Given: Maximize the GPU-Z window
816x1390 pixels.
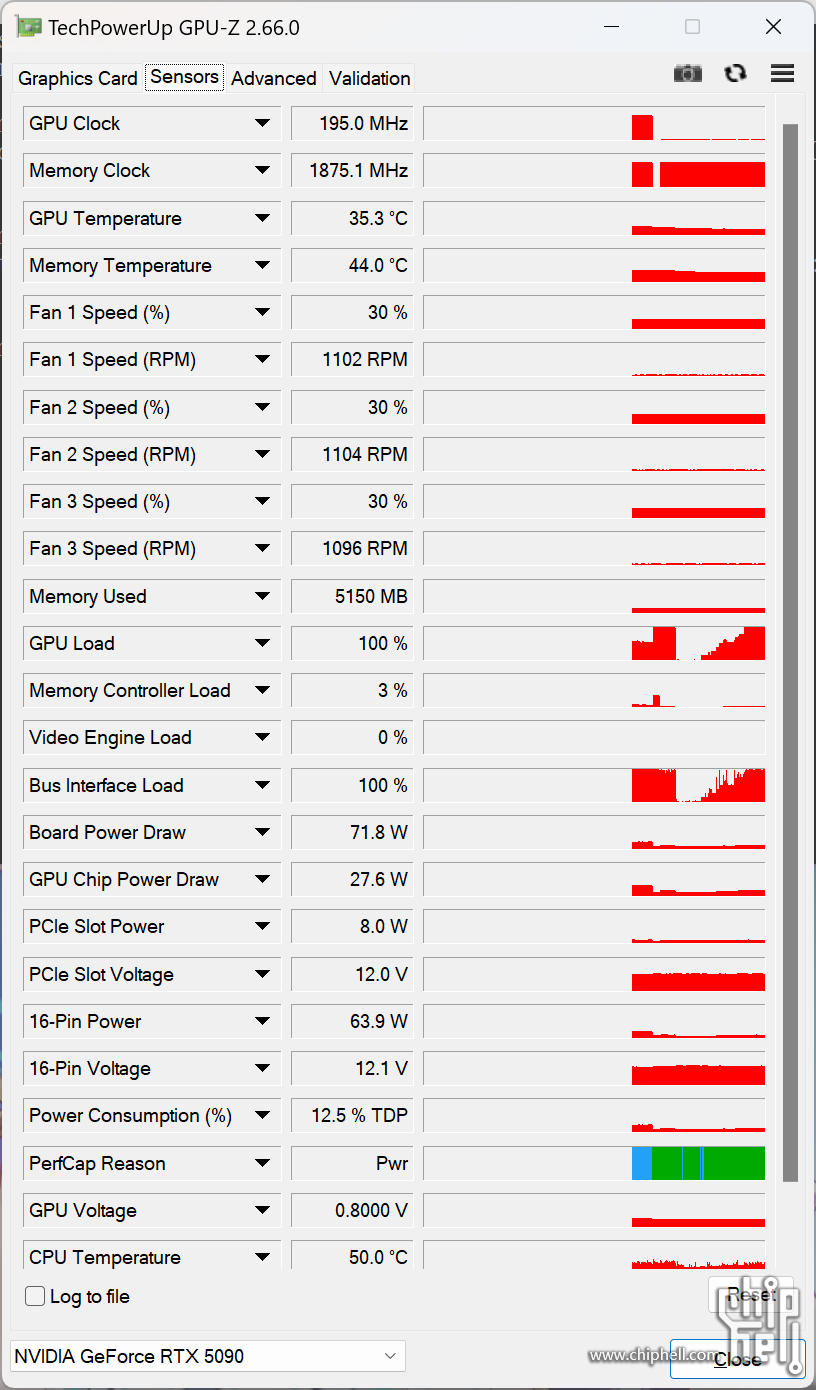Looking at the screenshot, I should click(692, 27).
